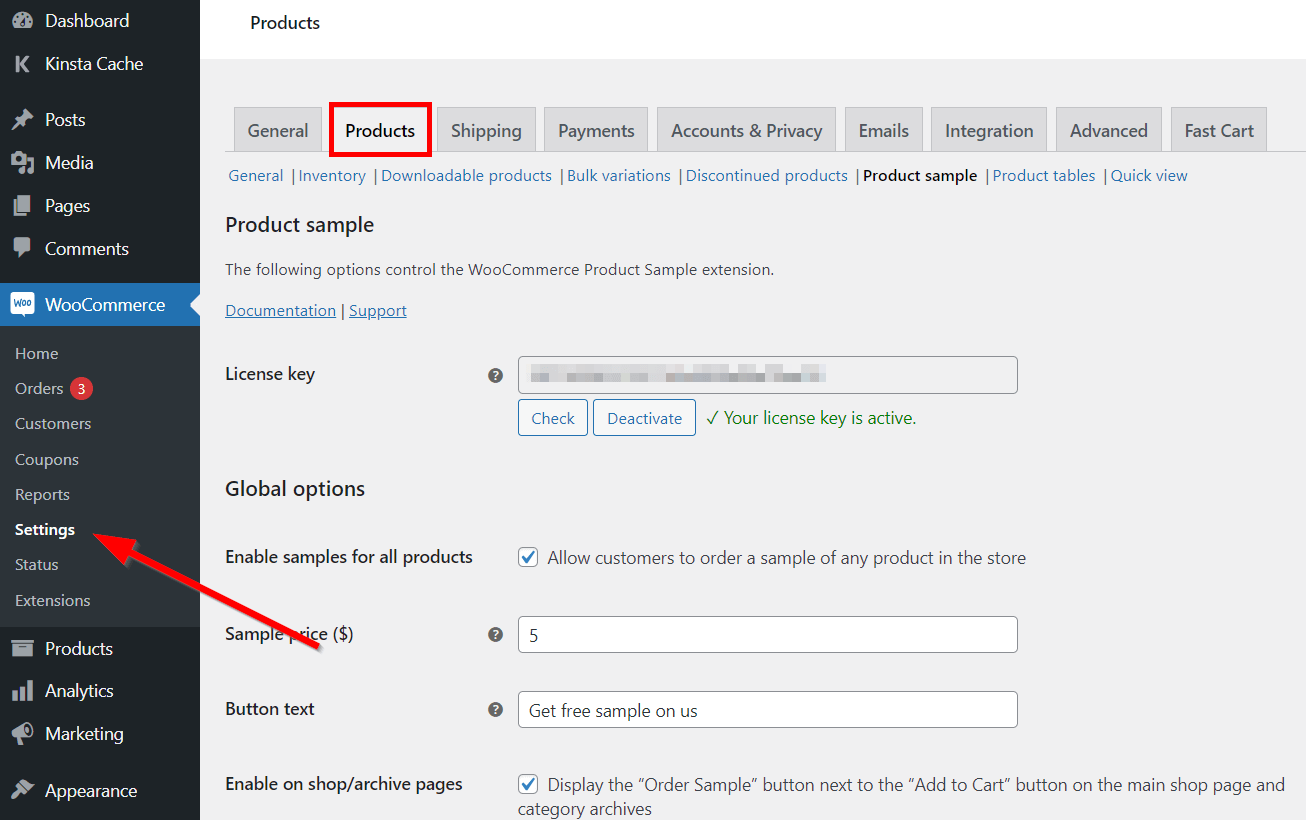1306x820 pixels.
Task: Select Settings under the WooCommerce menu
Action: coord(44,529)
